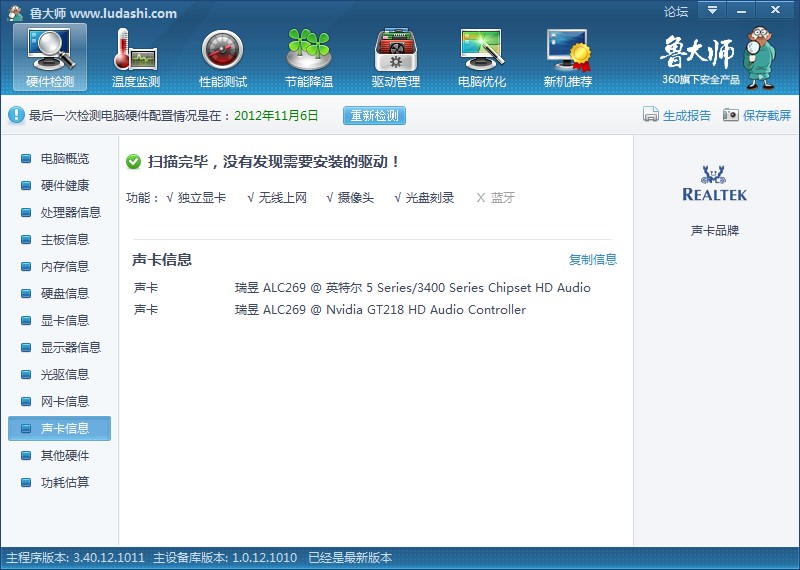Open the 性能测试 performance test
The width and height of the screenshot is (800, 570).
pos(222,57)
